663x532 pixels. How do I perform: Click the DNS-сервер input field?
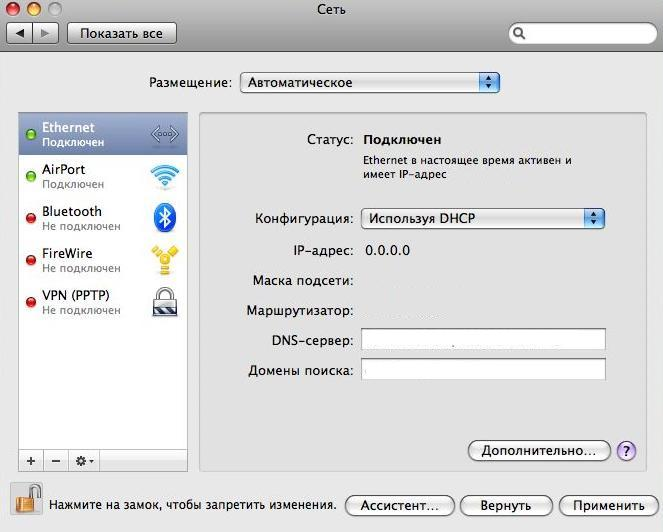[x=483, y=339]
